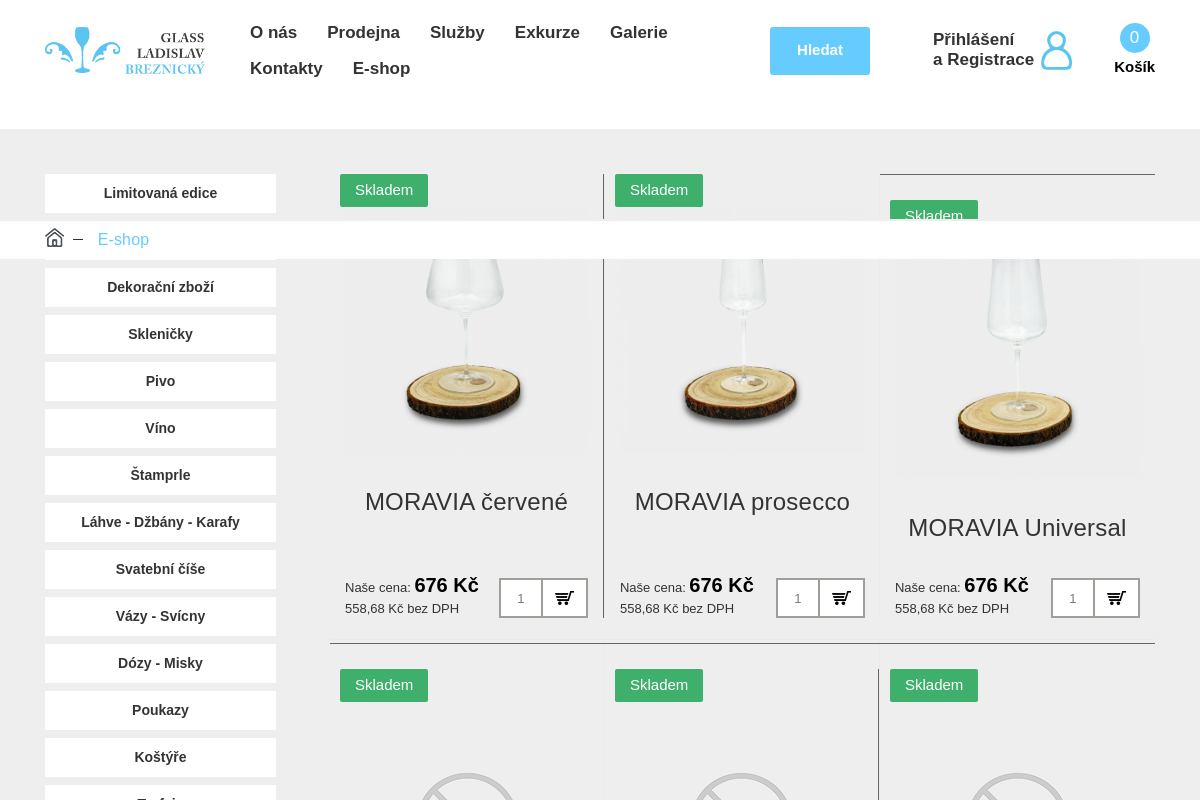This screenshot has width=1200, height=800.
Task: Open Dózy - Misky category
Action: [160, 663]
